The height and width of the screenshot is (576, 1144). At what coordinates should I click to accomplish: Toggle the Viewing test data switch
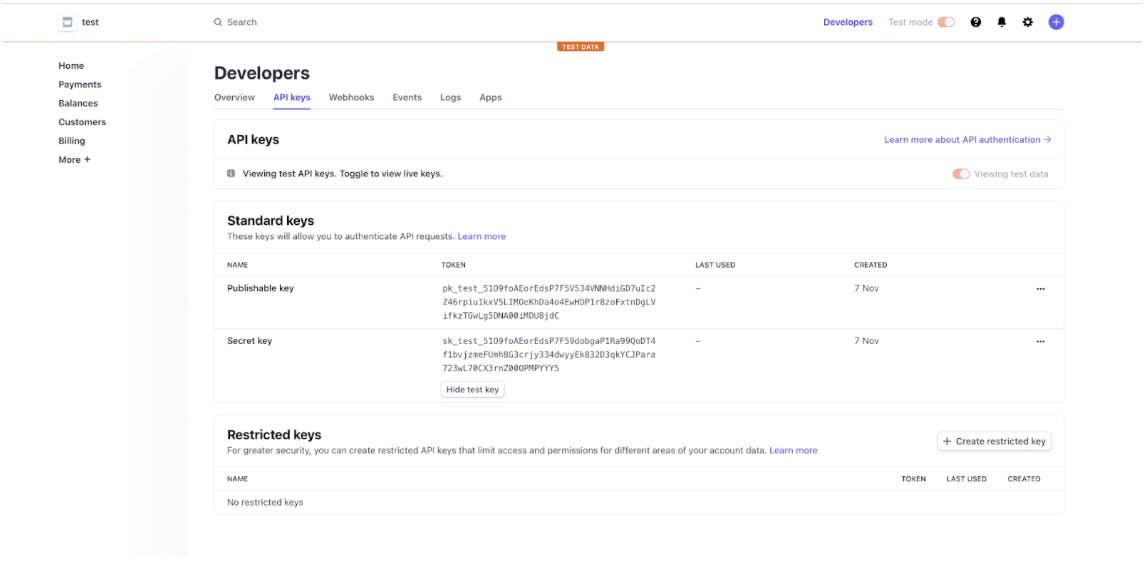[961, 174]
